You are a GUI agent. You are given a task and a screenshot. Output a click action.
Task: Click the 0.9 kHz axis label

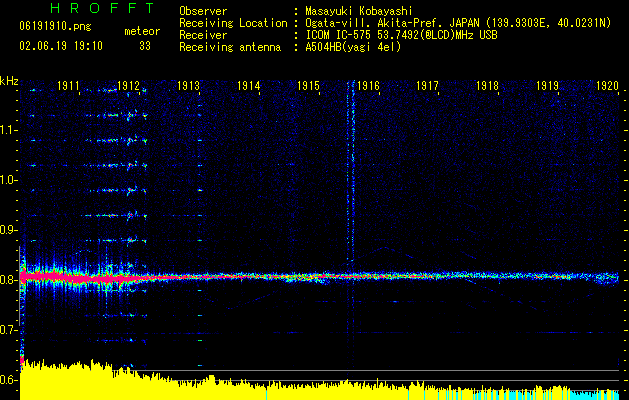pyautogui.click(x=9, y=230)
